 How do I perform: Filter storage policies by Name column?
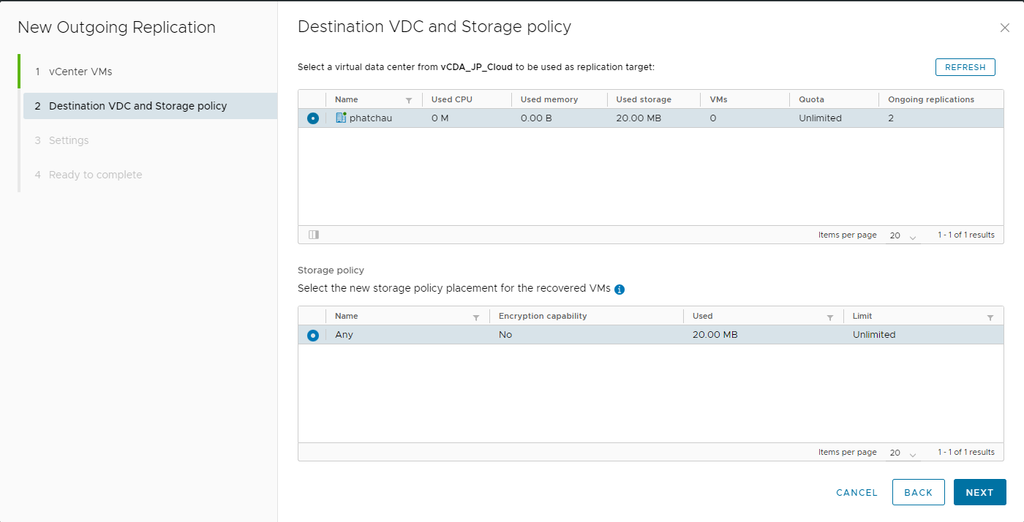pyautogui.click(x=476, y=317)
